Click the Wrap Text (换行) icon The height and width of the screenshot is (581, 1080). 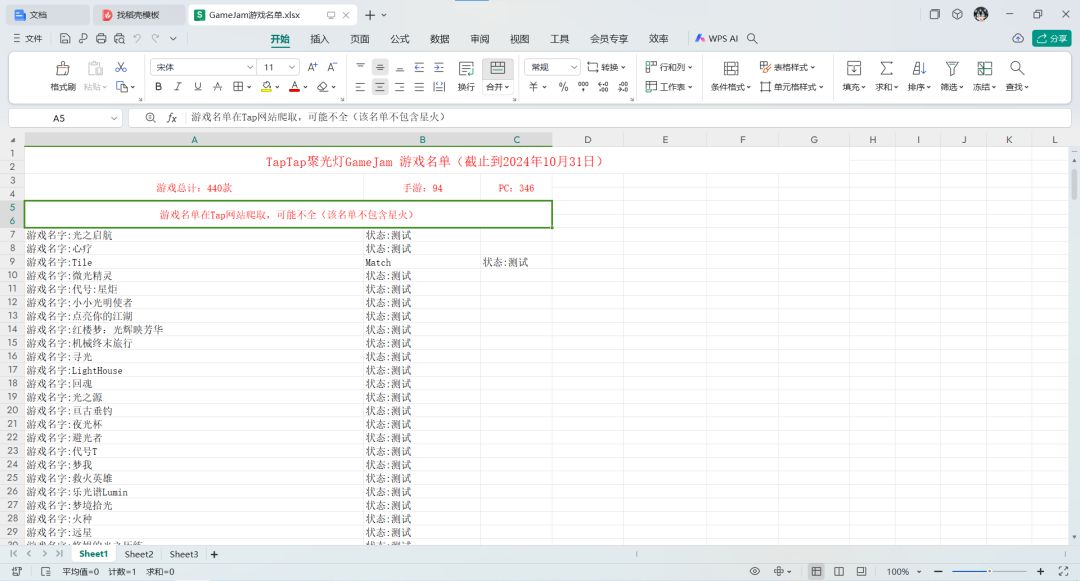pyautogui.click(x=466, y=68)
